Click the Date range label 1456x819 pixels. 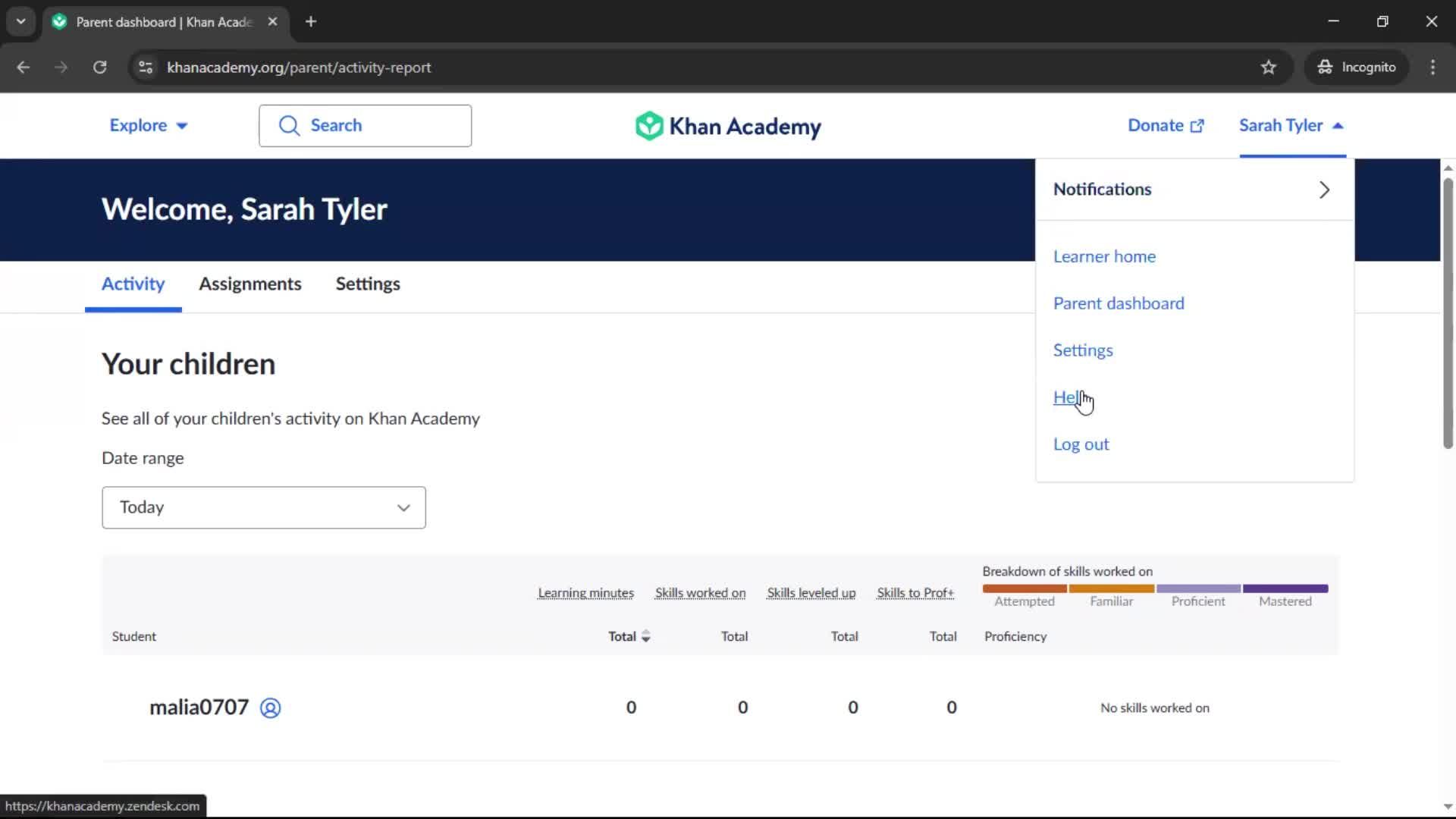pos(143,458)
